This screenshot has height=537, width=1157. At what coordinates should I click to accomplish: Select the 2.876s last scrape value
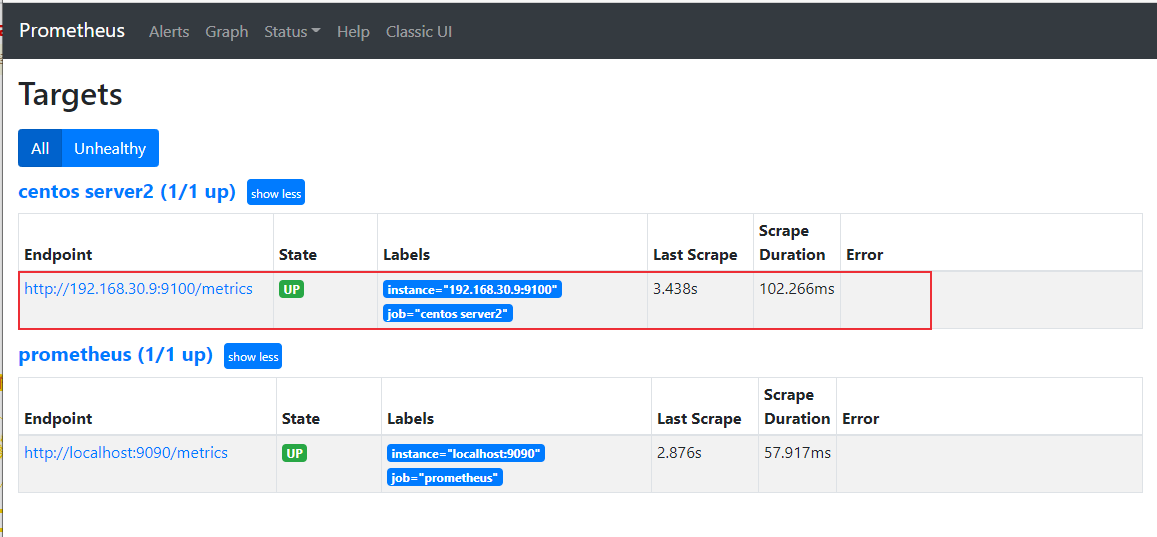click(x=680, y=452)
